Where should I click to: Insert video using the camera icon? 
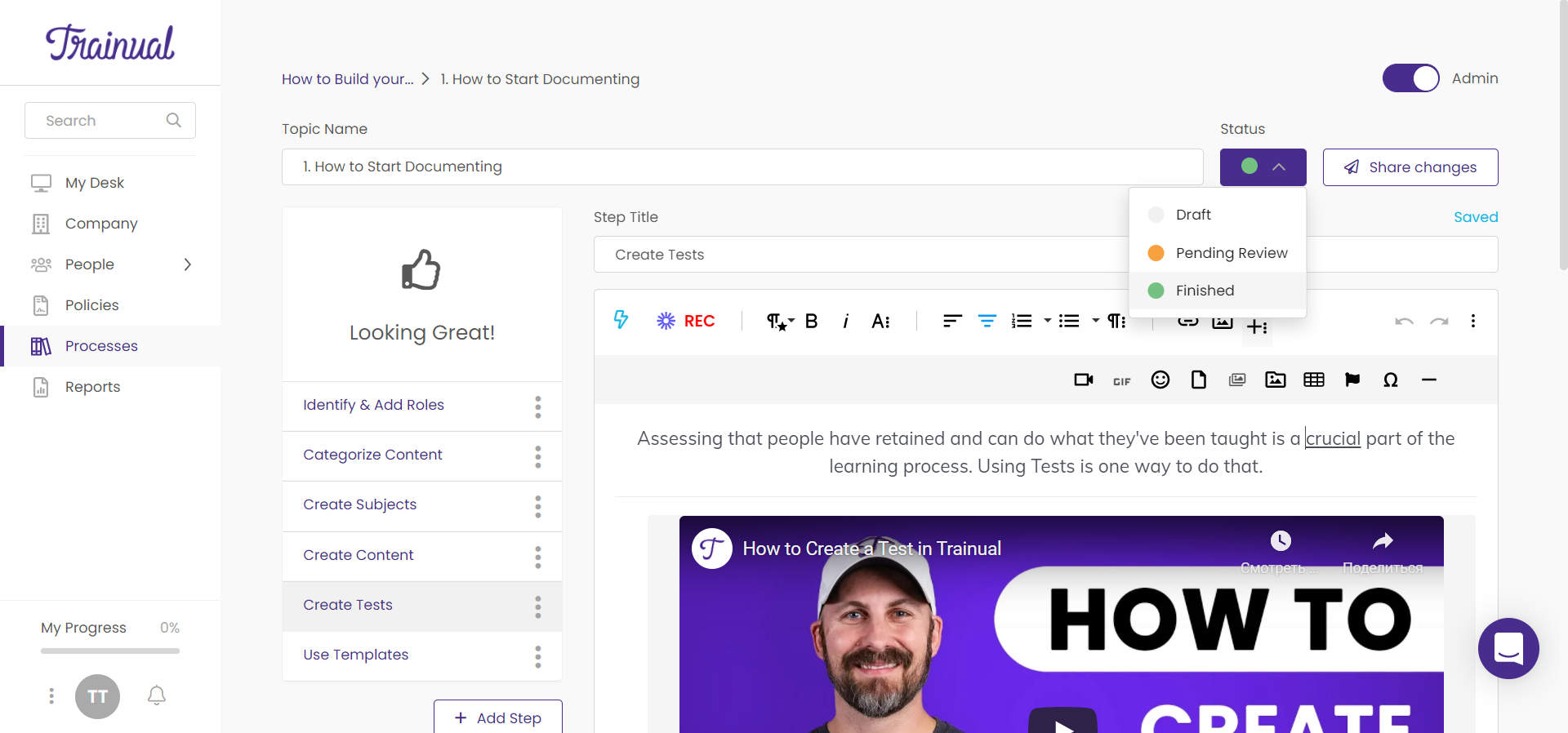[1083, 380]
